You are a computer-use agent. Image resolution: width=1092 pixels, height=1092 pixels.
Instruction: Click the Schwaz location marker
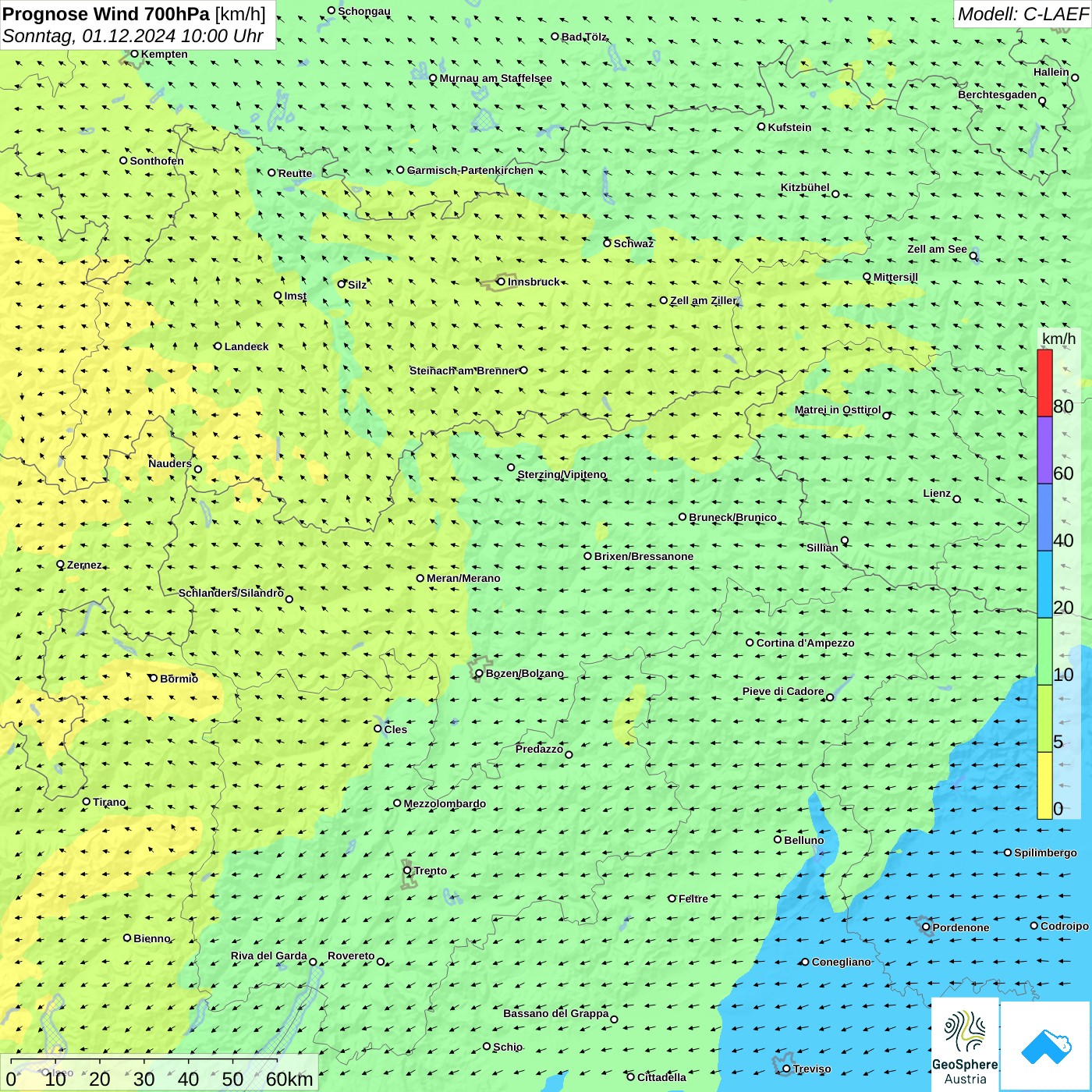tap(607, 243)
